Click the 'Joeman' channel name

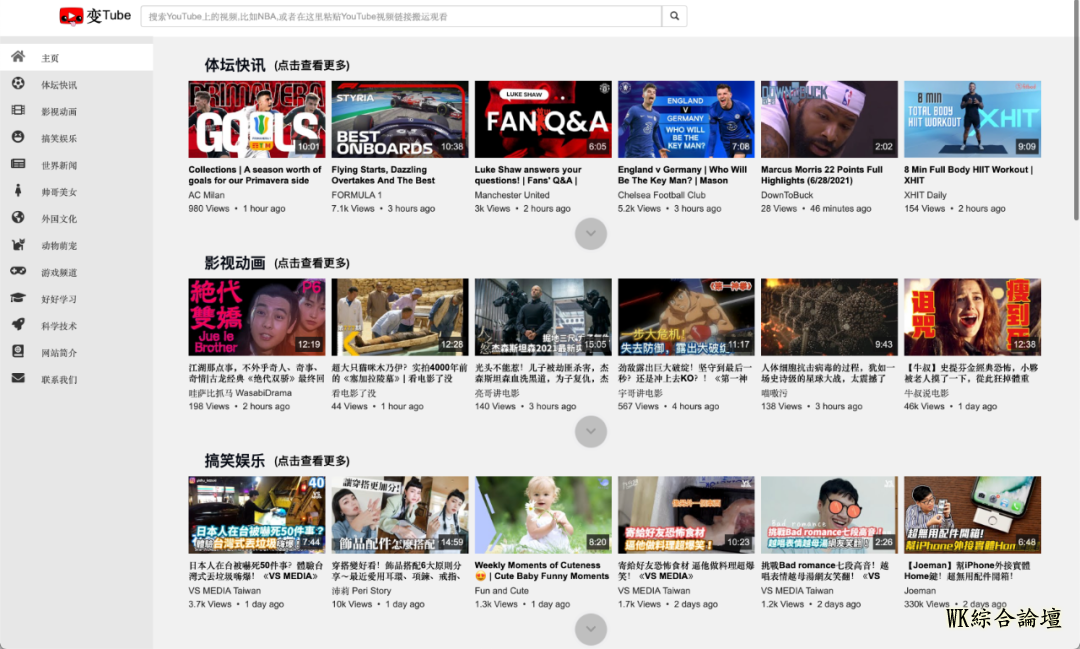click(920, 590)
